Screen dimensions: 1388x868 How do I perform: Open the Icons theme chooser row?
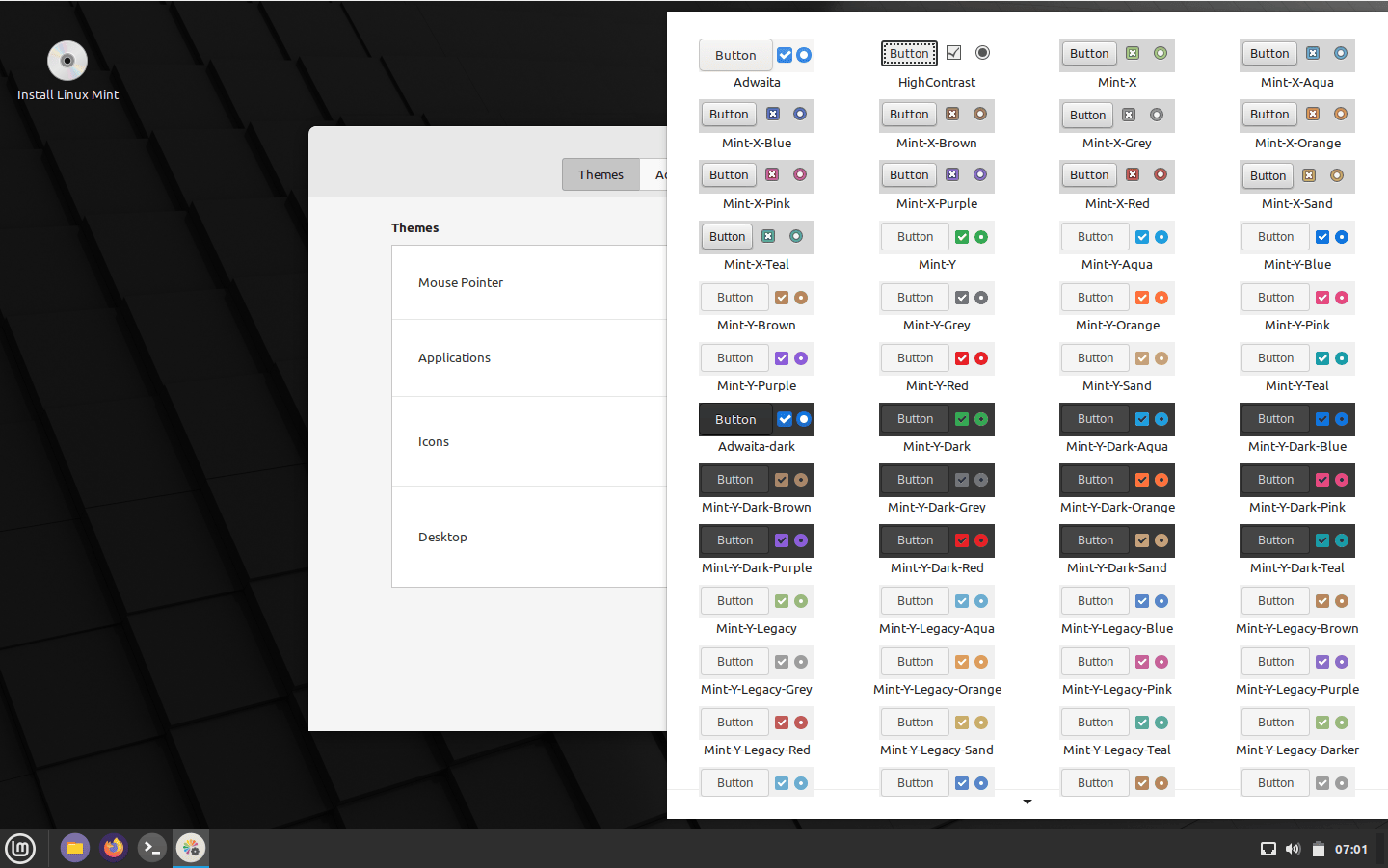(x=529, y=441)
